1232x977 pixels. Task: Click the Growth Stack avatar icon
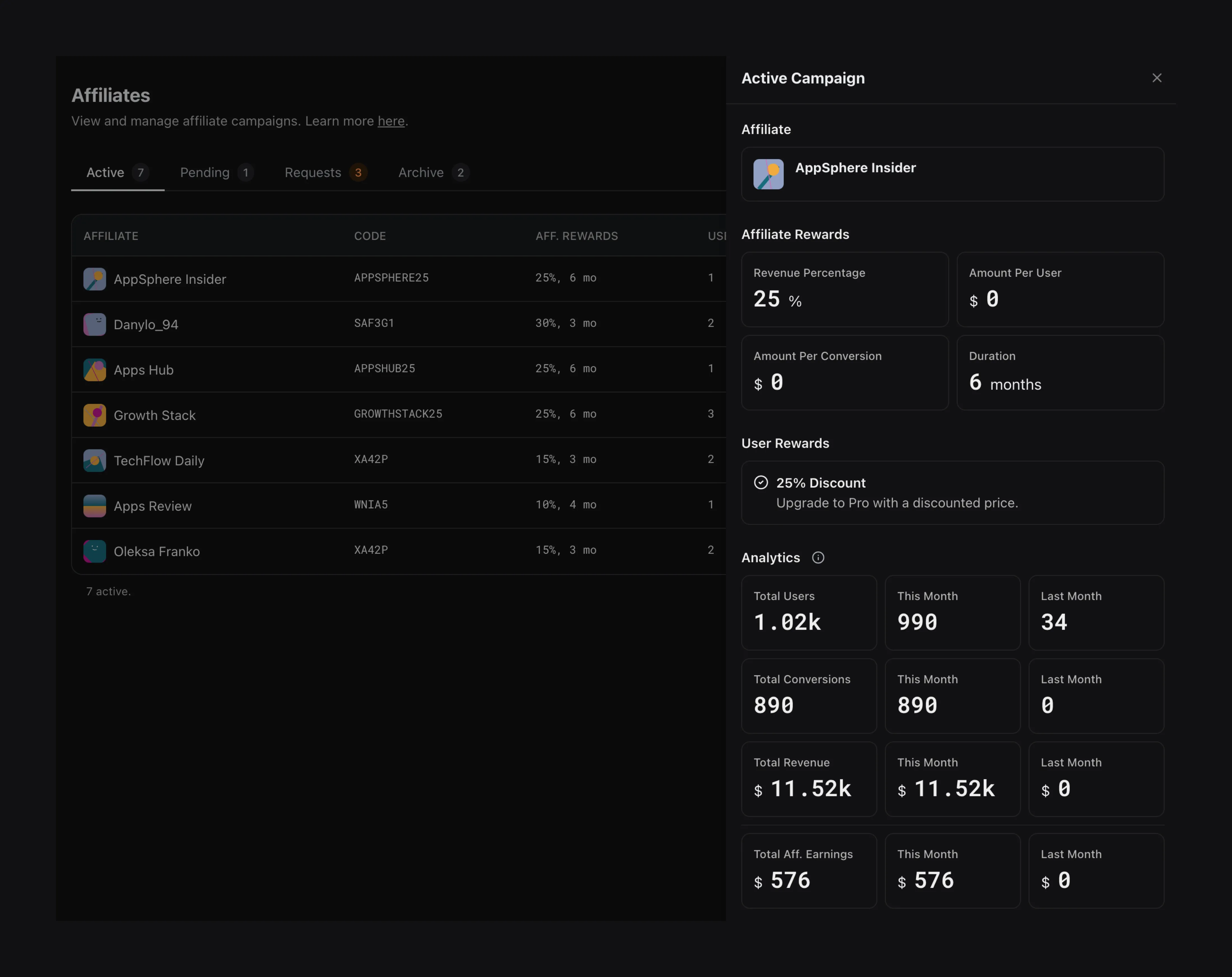(94, 415)
